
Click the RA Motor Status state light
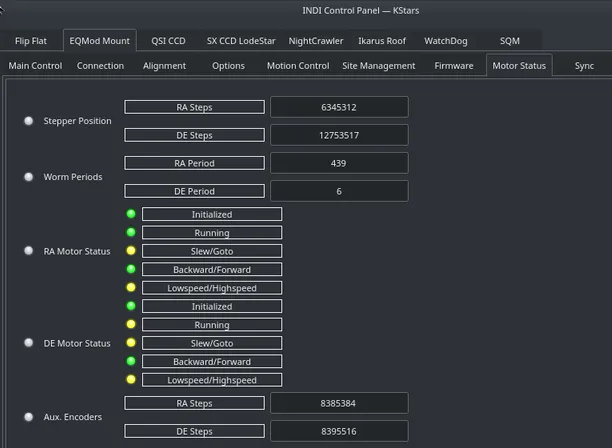click(x=28, y=251)
